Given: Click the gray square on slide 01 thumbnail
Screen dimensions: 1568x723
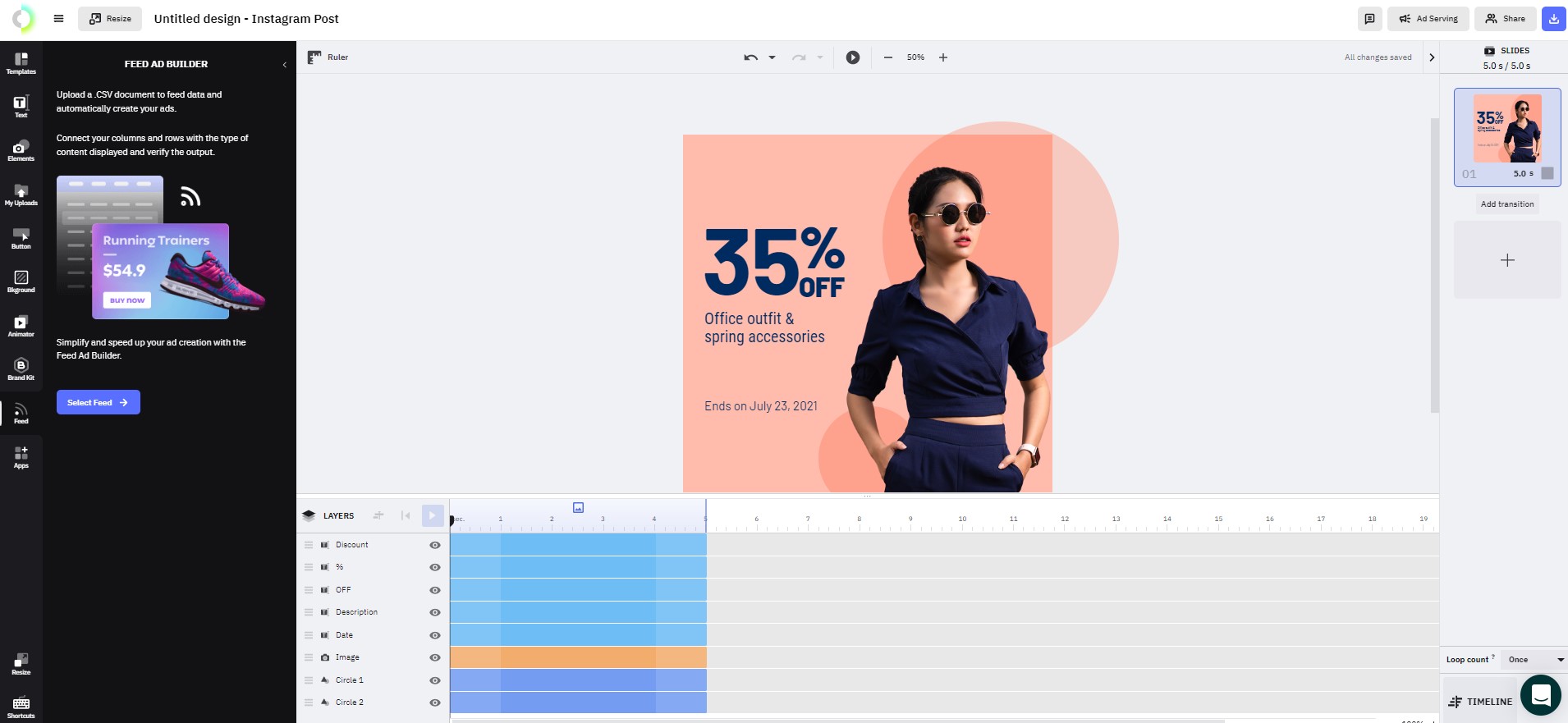Looking at the screenshot, I should [x=1547, y=173].
